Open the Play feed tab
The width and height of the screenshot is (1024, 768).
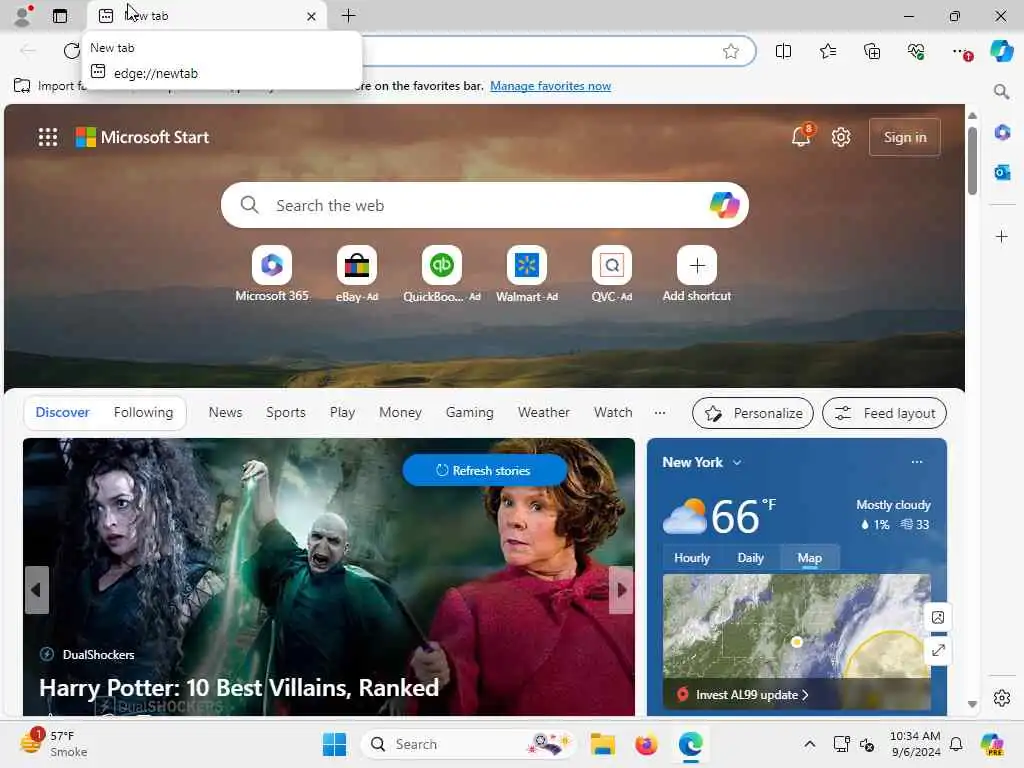click(x=342, y=413)
